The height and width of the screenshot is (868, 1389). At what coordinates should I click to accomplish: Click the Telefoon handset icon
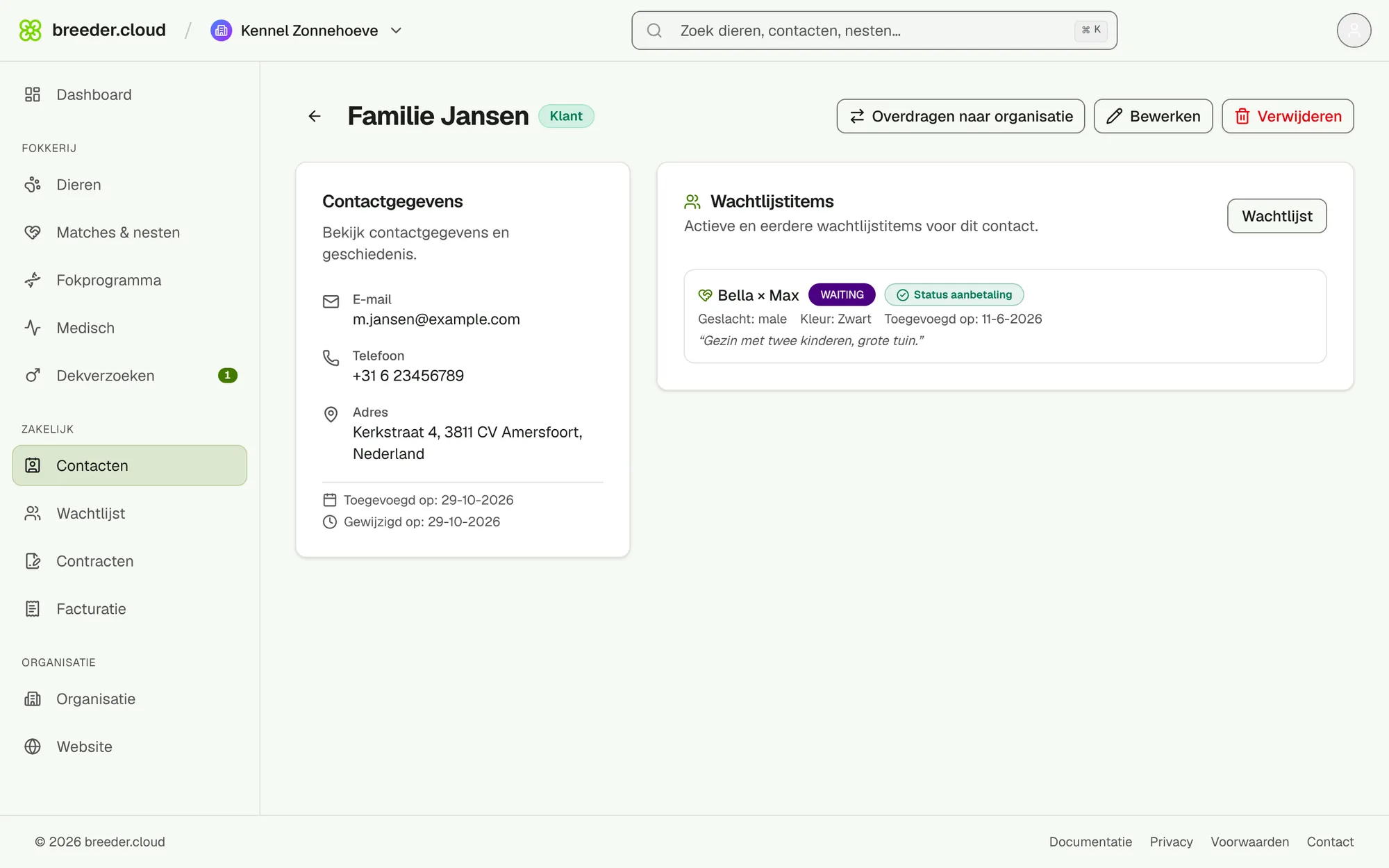(331, 358)
